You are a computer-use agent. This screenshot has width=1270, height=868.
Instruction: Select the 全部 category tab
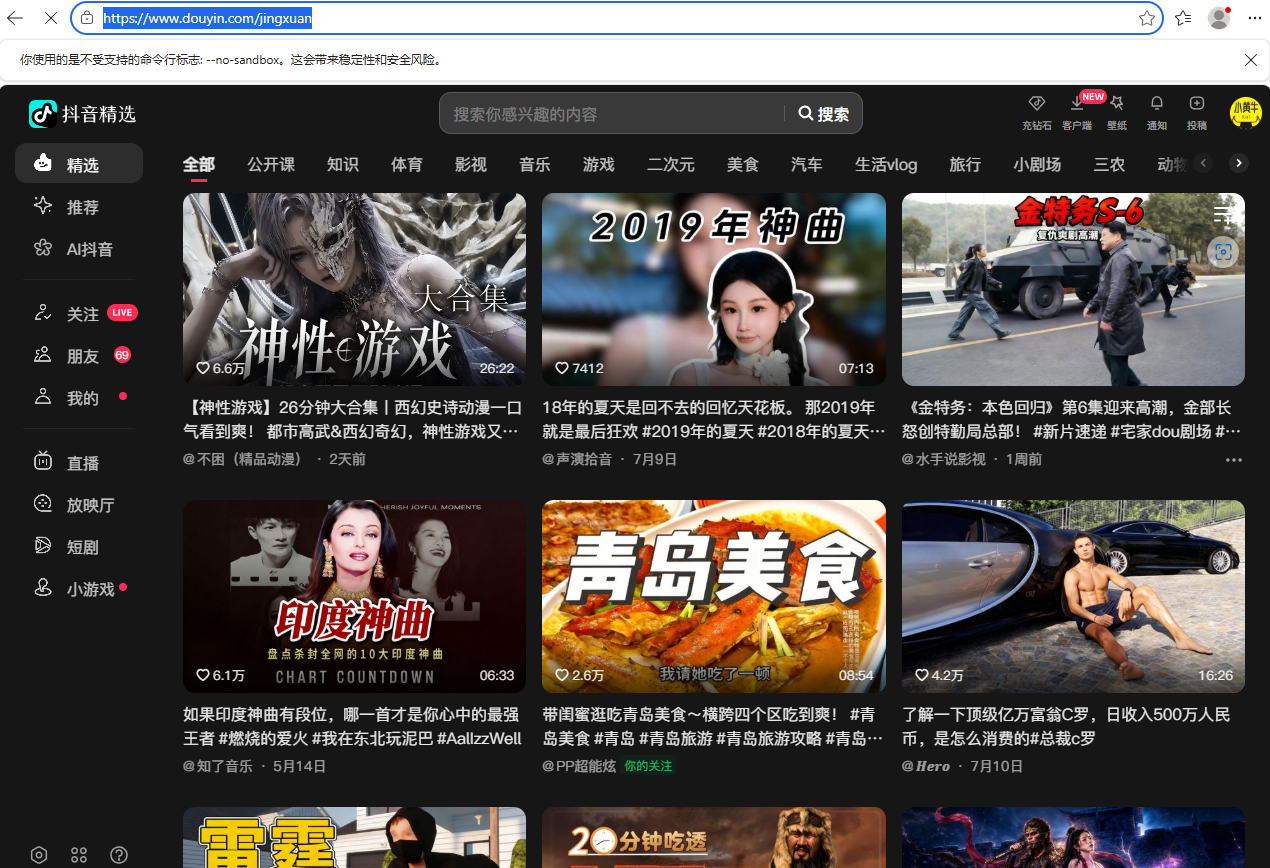point(199,165)
